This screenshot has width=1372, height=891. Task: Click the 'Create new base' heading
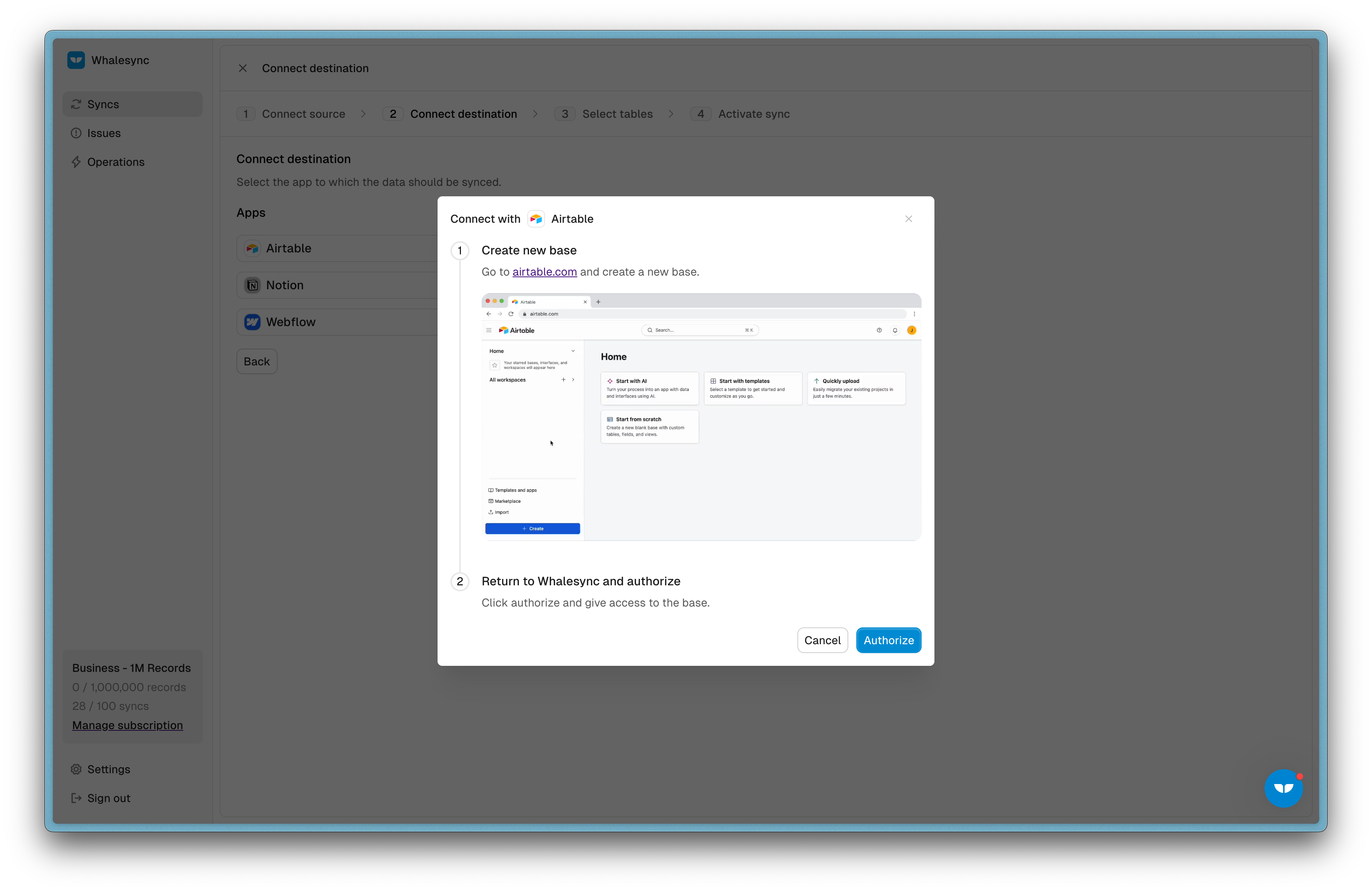point(529,250)
